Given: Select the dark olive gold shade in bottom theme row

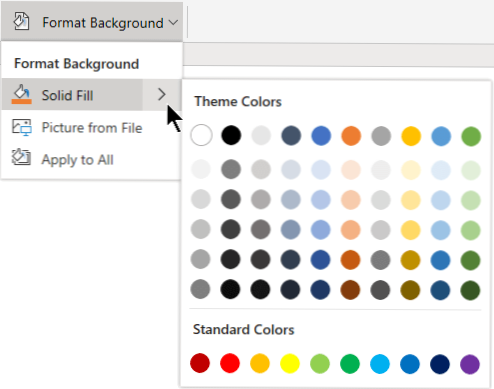Looking at the screenshot, I should tap(410, 290).
